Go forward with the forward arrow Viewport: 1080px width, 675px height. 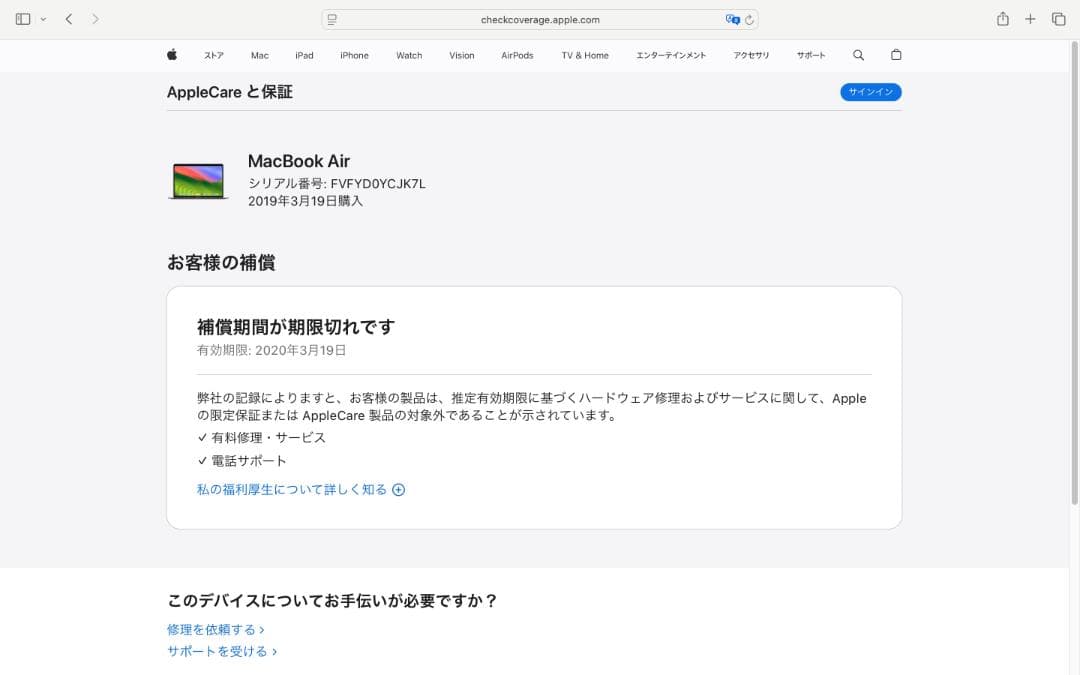pos(95,19)
